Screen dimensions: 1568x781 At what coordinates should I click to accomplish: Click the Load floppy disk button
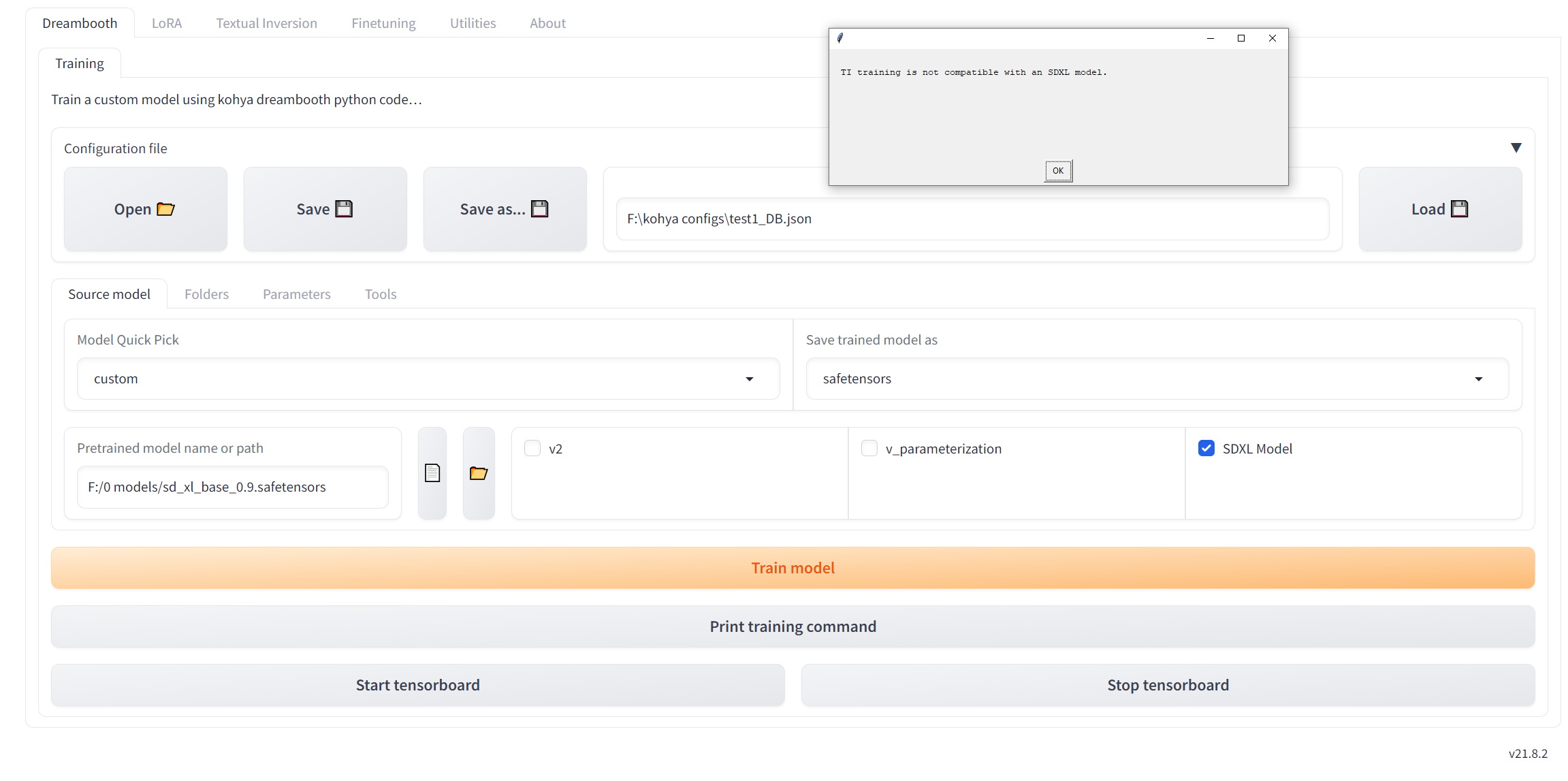1439,209
